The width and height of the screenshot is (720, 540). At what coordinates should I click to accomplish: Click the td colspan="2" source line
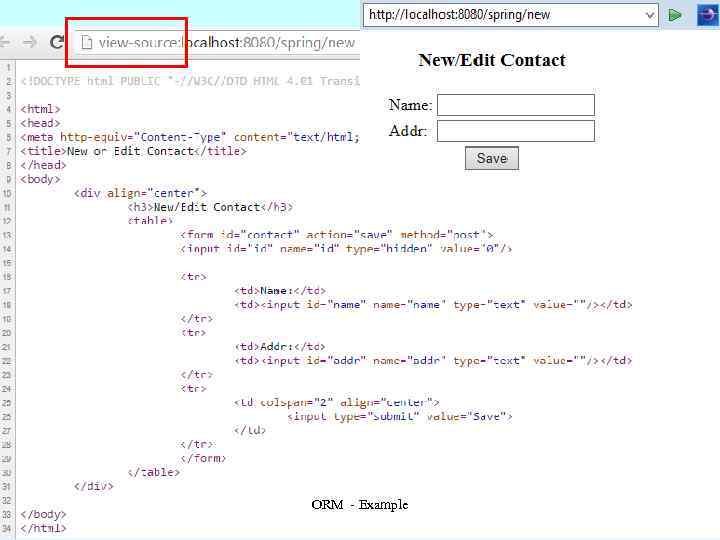click(337, 403)
